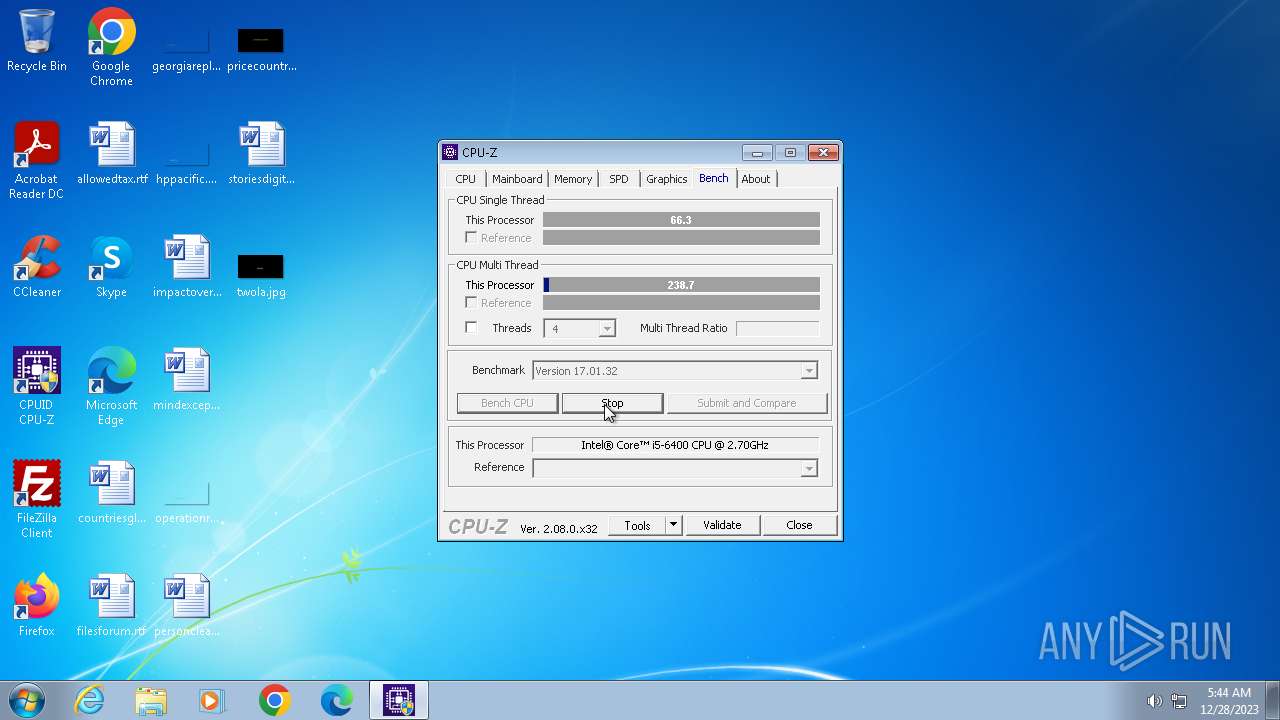The width and height of the screenshot is (1280, 720).
Task: Switch to the SPD tab
Action: pos(619,179)
